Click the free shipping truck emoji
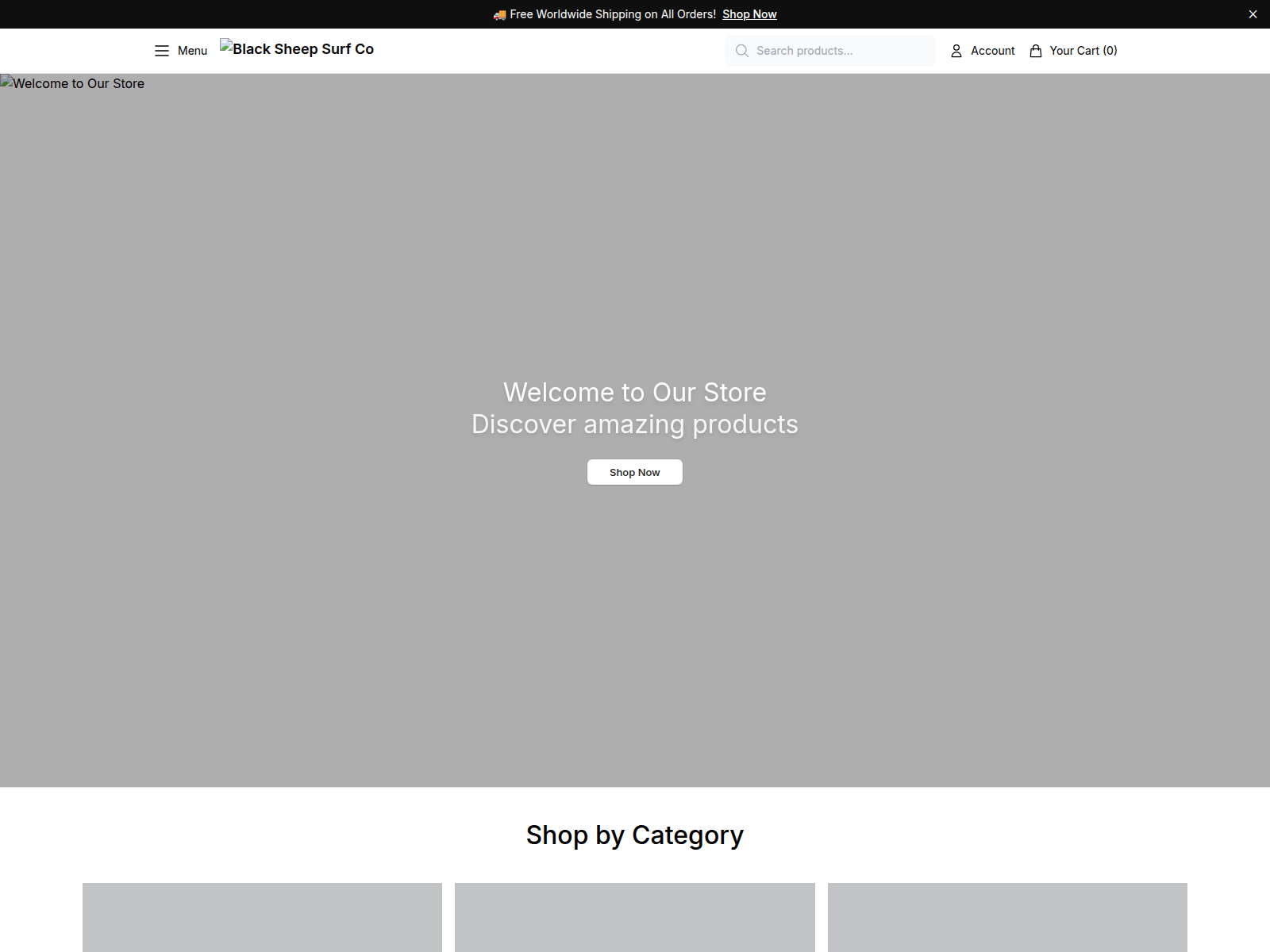 [x=499, y=14]
